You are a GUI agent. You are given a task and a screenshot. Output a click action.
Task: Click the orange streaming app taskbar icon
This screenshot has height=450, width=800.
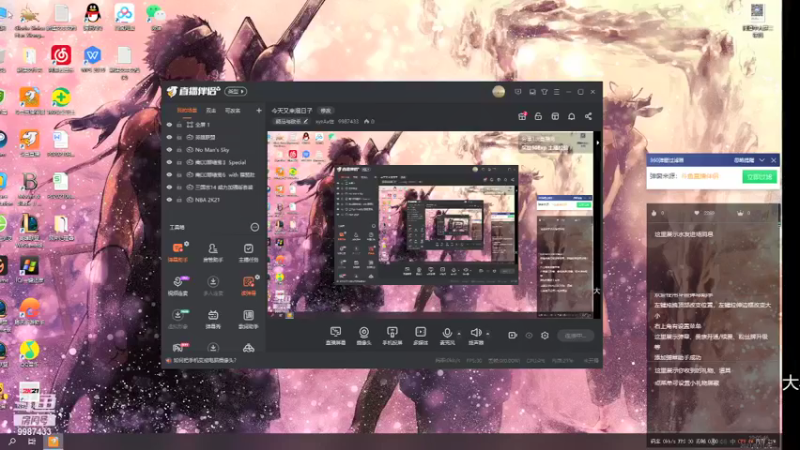click(x=53, y=441)
